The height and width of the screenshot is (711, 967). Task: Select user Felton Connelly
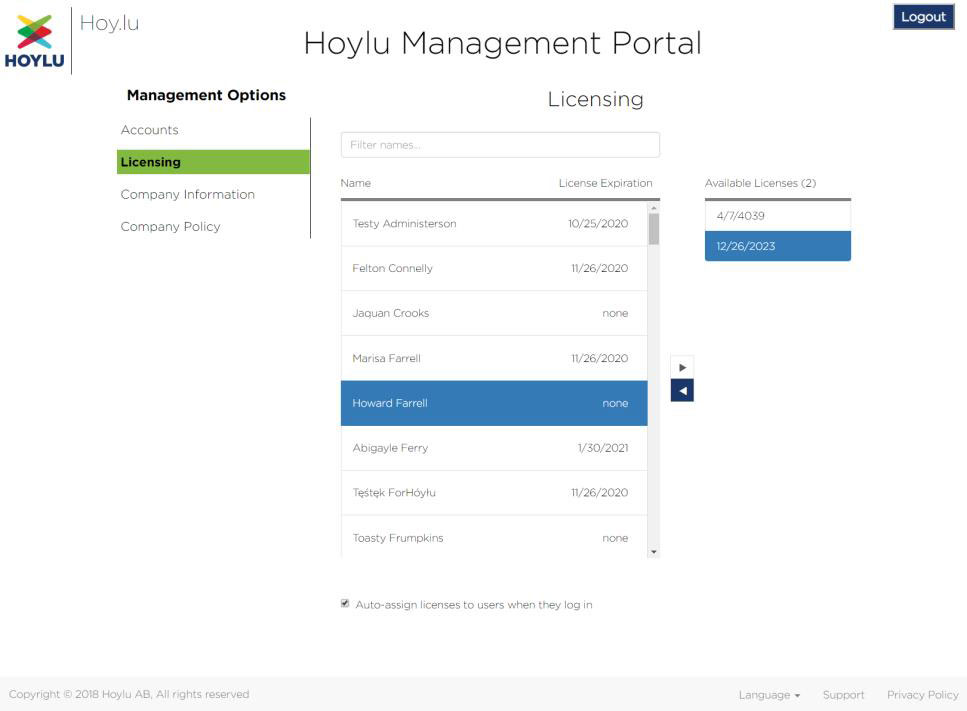pyautogui.click(x=494, y=268)
